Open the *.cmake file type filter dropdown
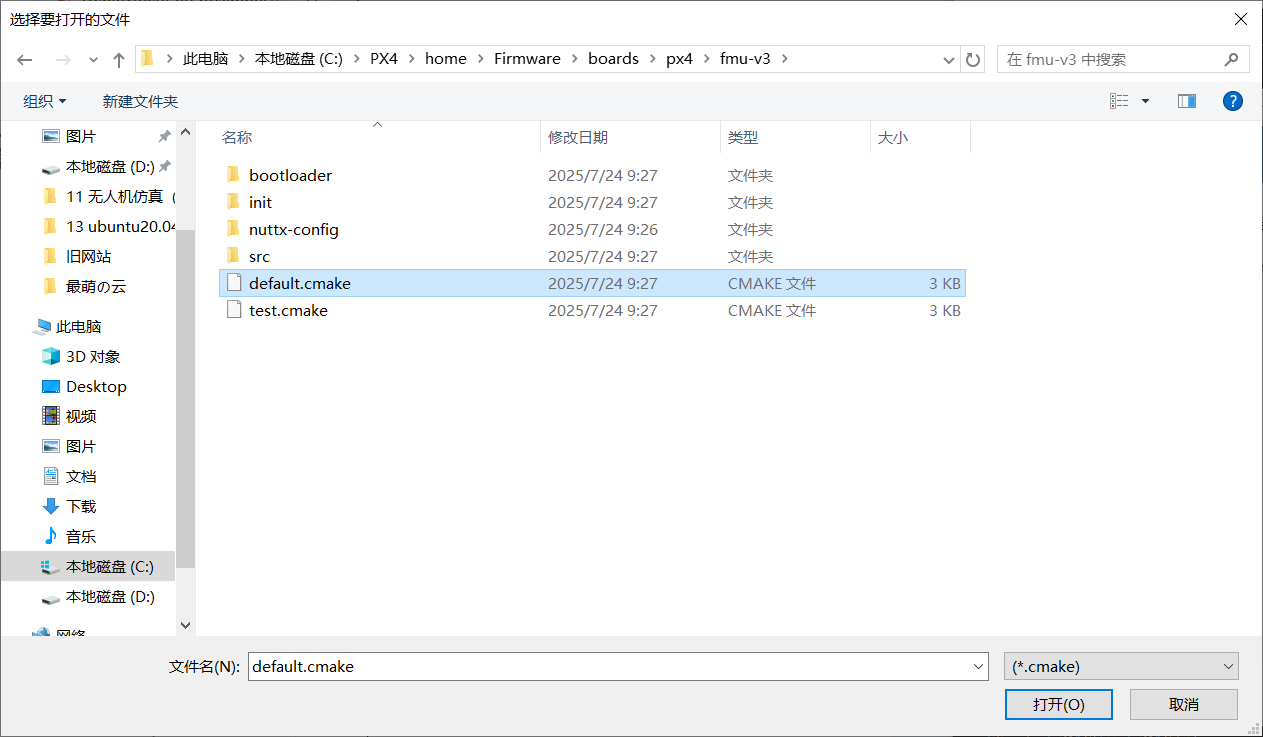The height and width of the screenshot is (737, 1263). (1120, 666)
